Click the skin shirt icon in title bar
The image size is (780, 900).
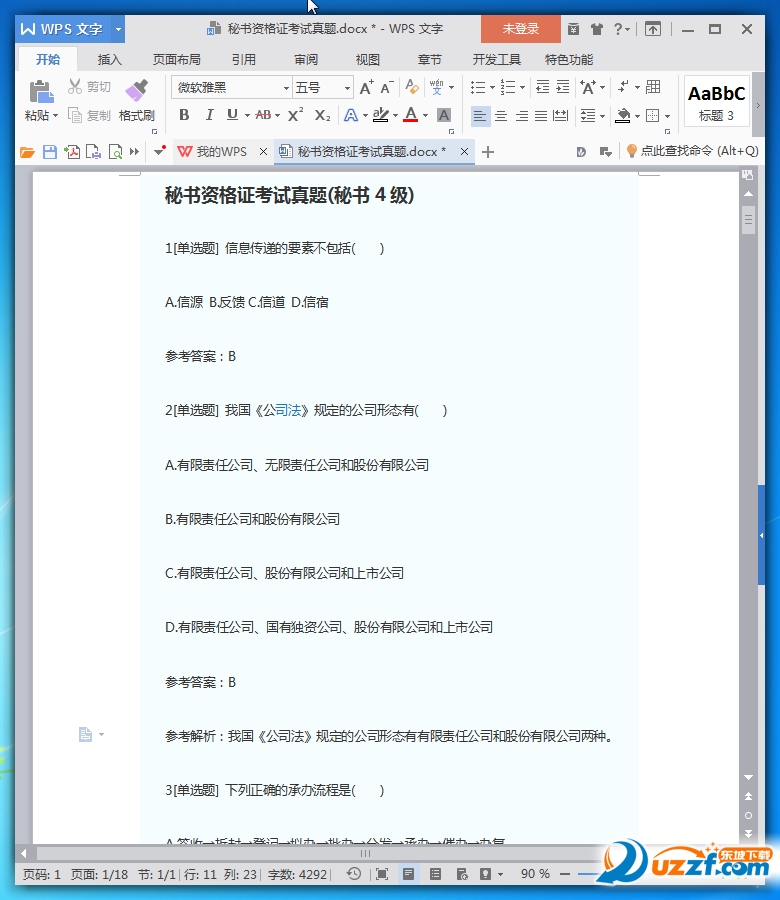tap(597, 29)
